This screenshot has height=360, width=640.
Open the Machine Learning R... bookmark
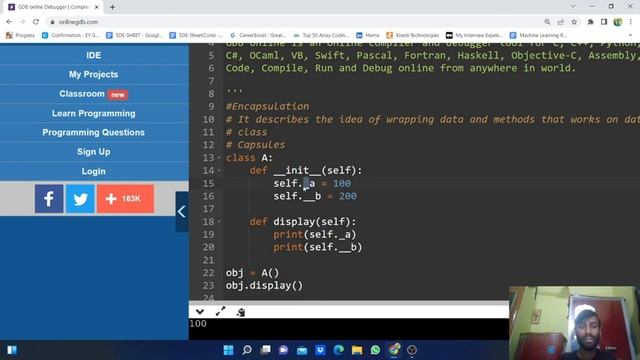[x=538, y=36]
